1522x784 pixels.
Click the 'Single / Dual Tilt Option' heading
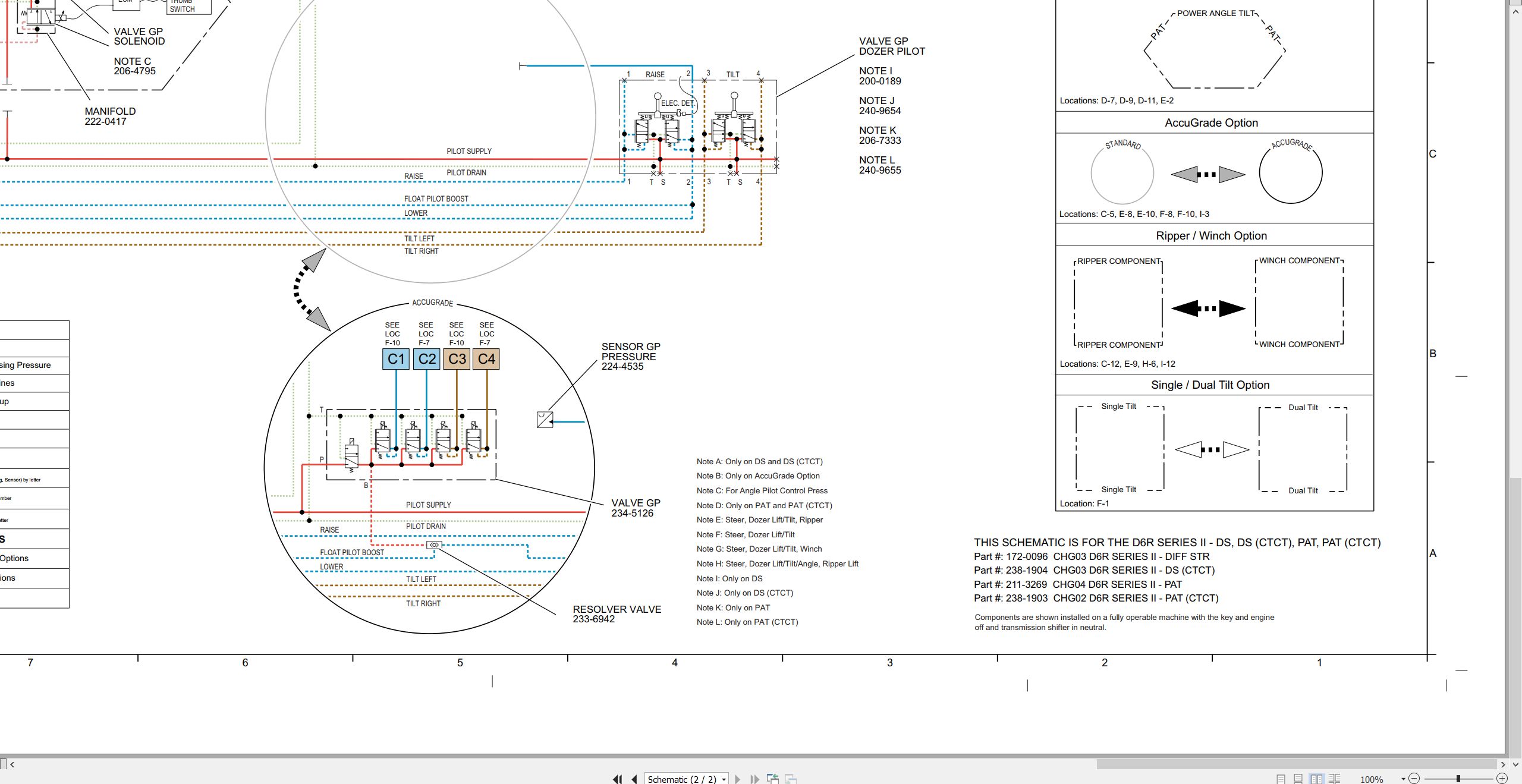tap(1210, 385)
